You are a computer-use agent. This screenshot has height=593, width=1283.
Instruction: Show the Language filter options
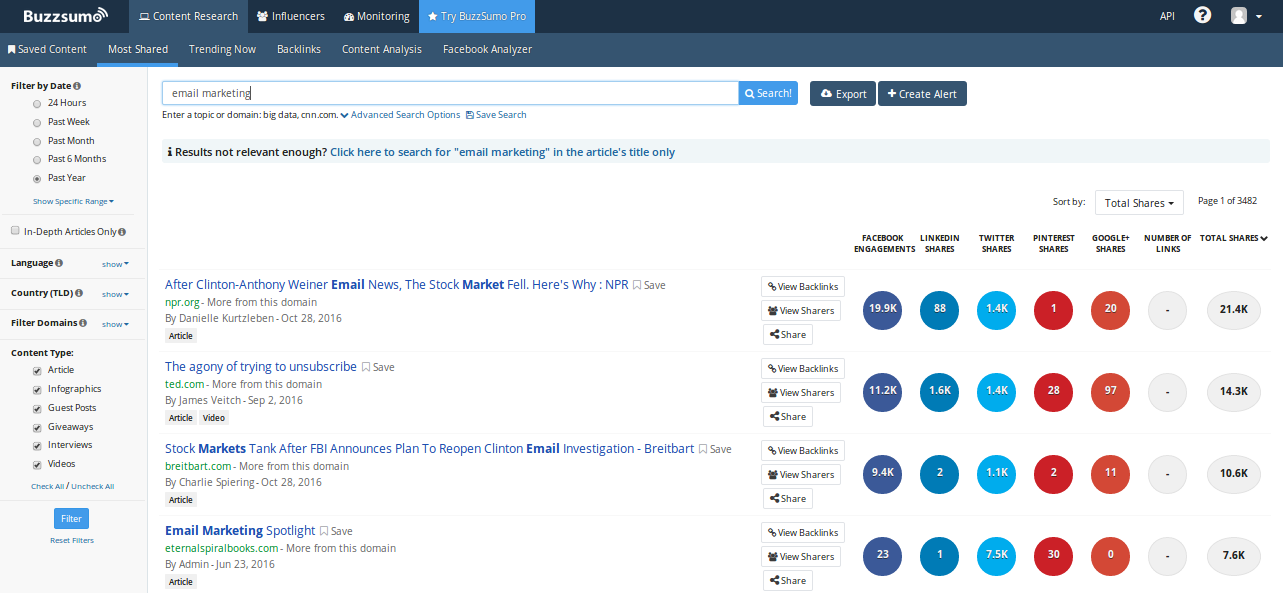(115, 264)
